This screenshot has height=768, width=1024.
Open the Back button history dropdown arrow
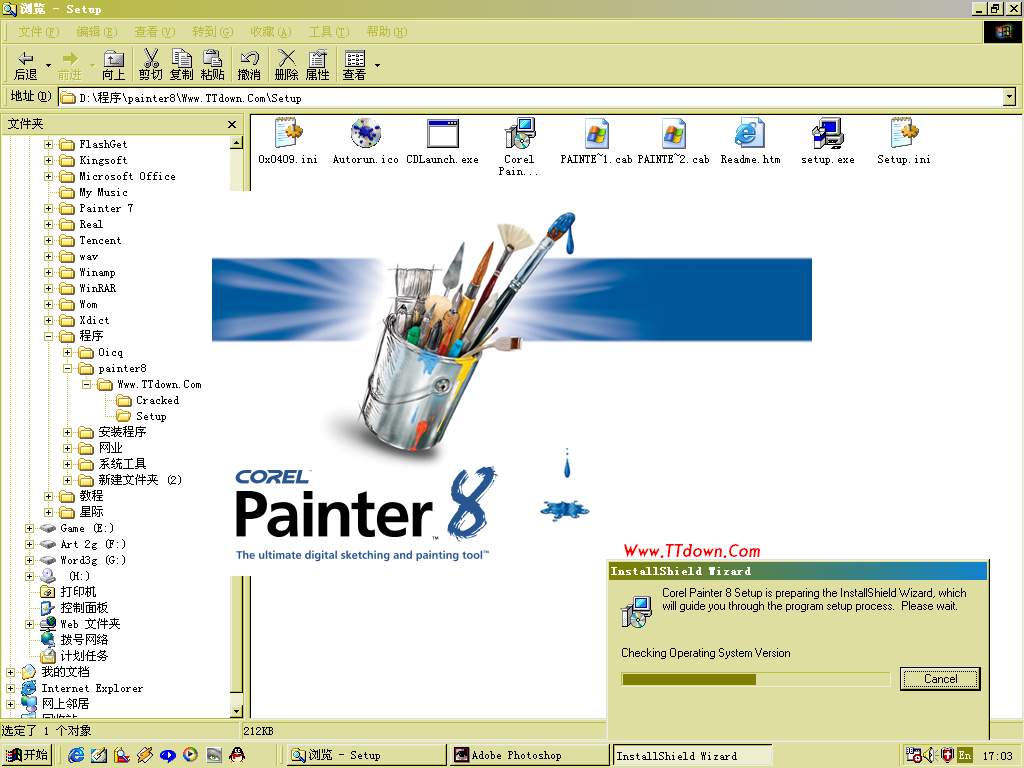pos(48,65)
